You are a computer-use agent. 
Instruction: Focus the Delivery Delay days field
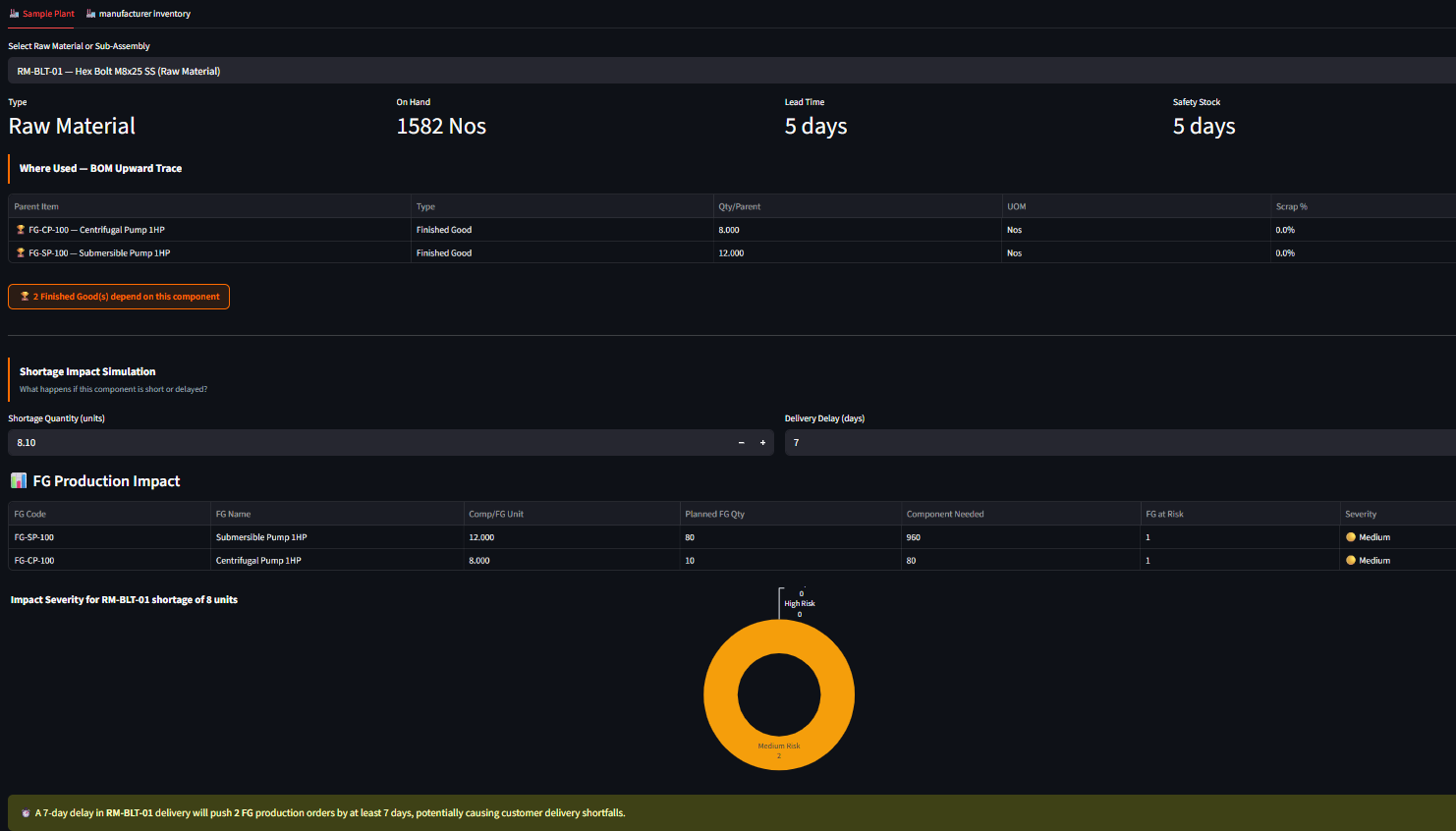tap(1120, 443)
